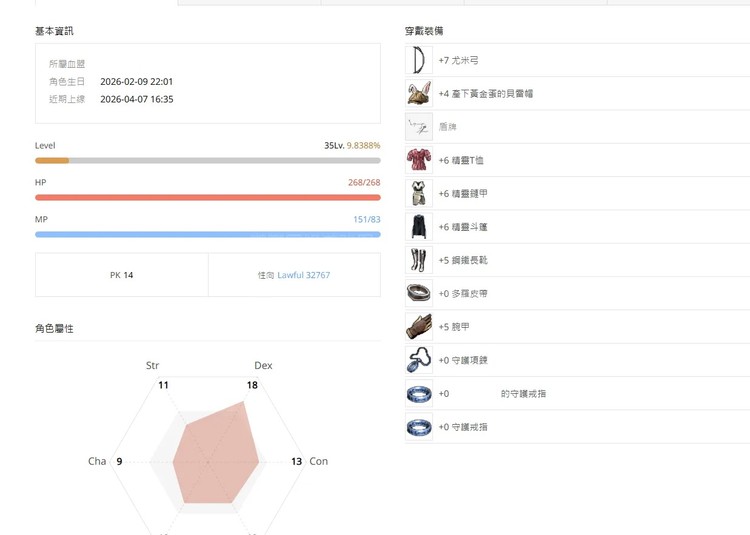Image resolution: width=750 pixels, height=535 pixels.
Task: Click the PK 14 cell
Action: click(x=121, y=275)
